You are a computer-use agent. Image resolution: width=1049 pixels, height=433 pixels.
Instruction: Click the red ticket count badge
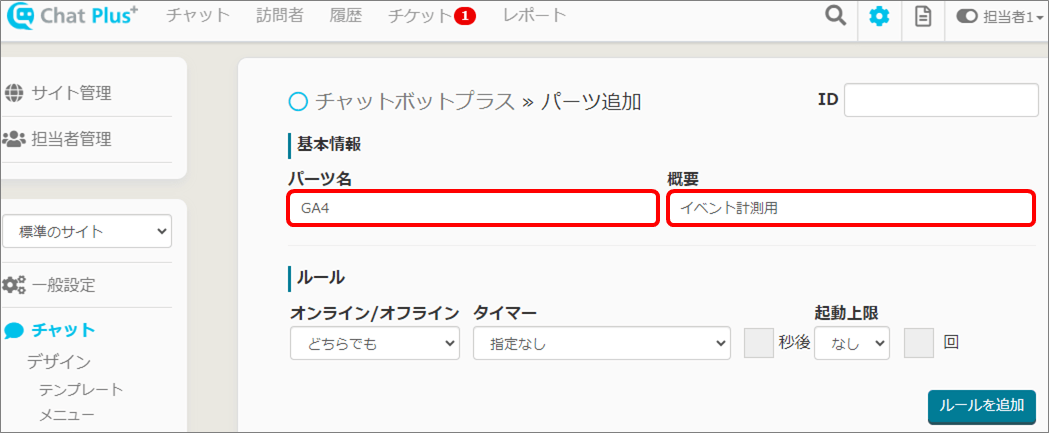(x=464, y=17)
